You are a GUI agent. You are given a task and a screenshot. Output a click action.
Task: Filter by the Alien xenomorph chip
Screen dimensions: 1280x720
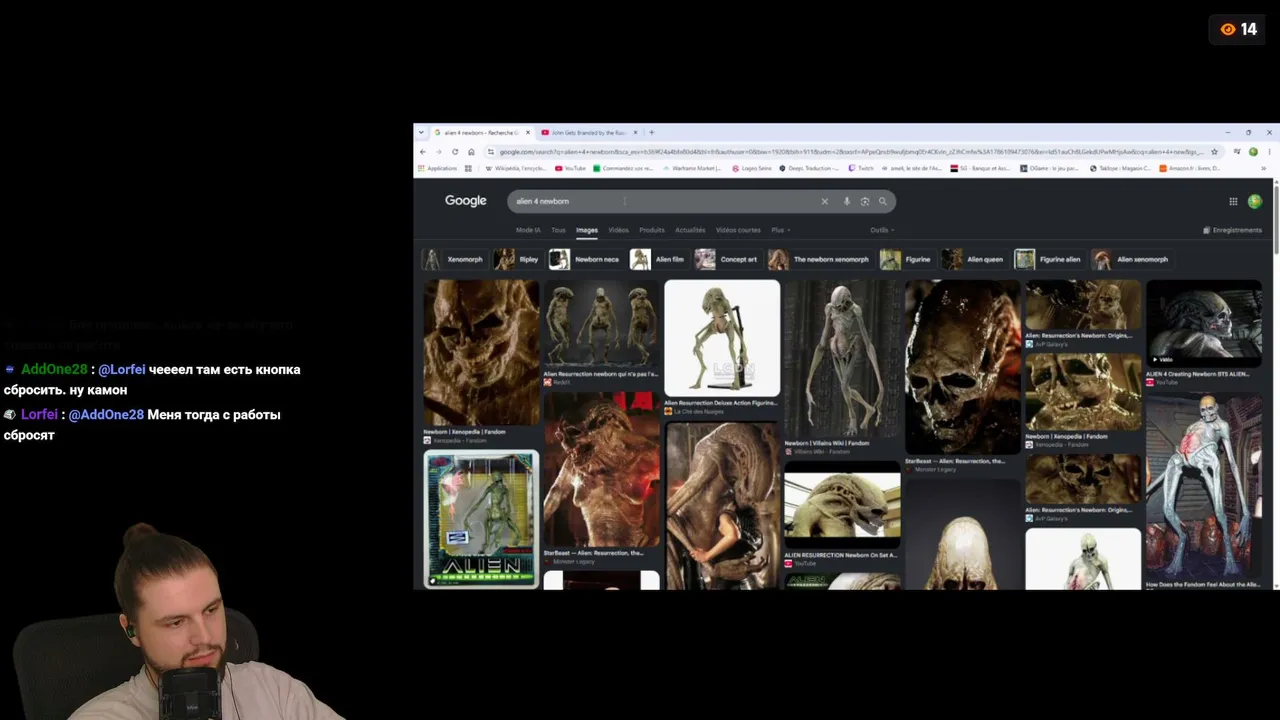point(1131,259)
